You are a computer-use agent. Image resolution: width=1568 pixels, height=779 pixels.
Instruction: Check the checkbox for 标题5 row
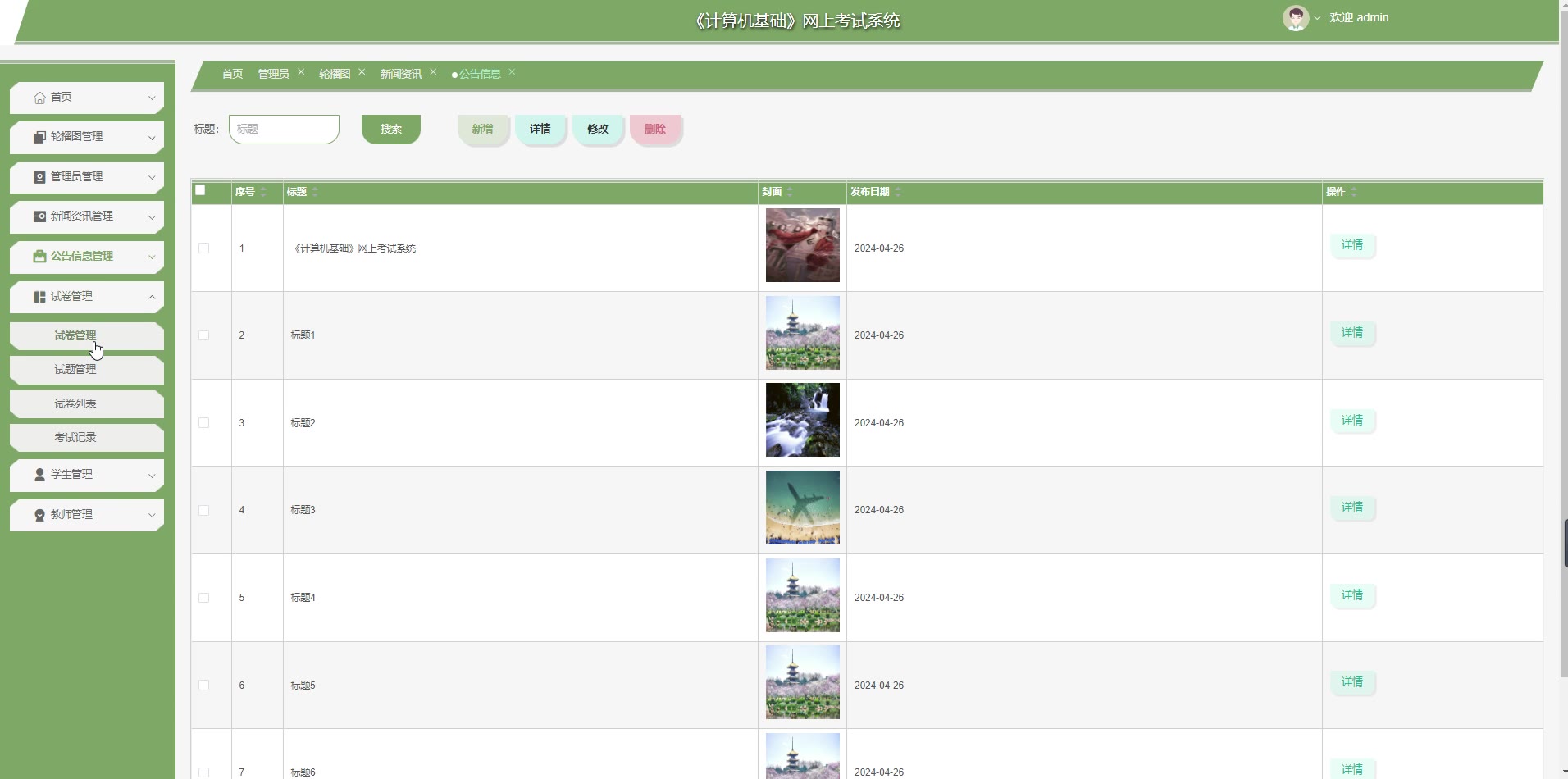tap(203, 686)
